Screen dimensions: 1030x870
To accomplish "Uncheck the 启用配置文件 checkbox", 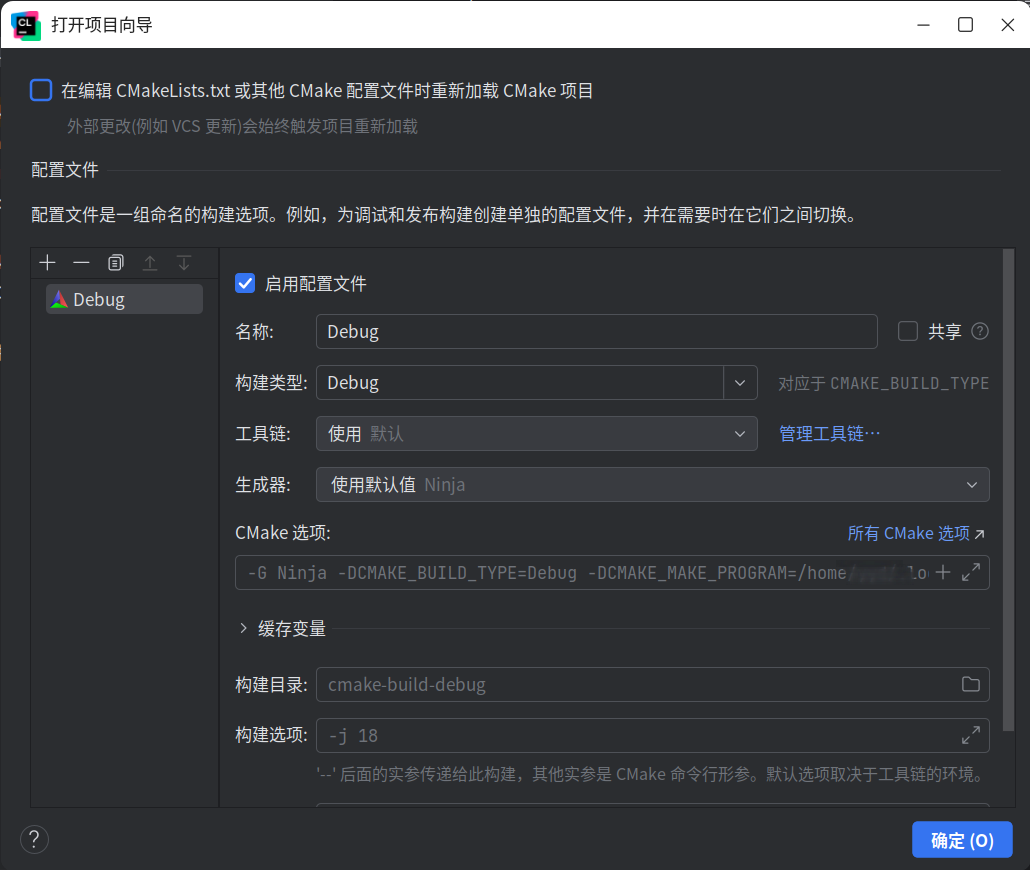I will 245,284.
